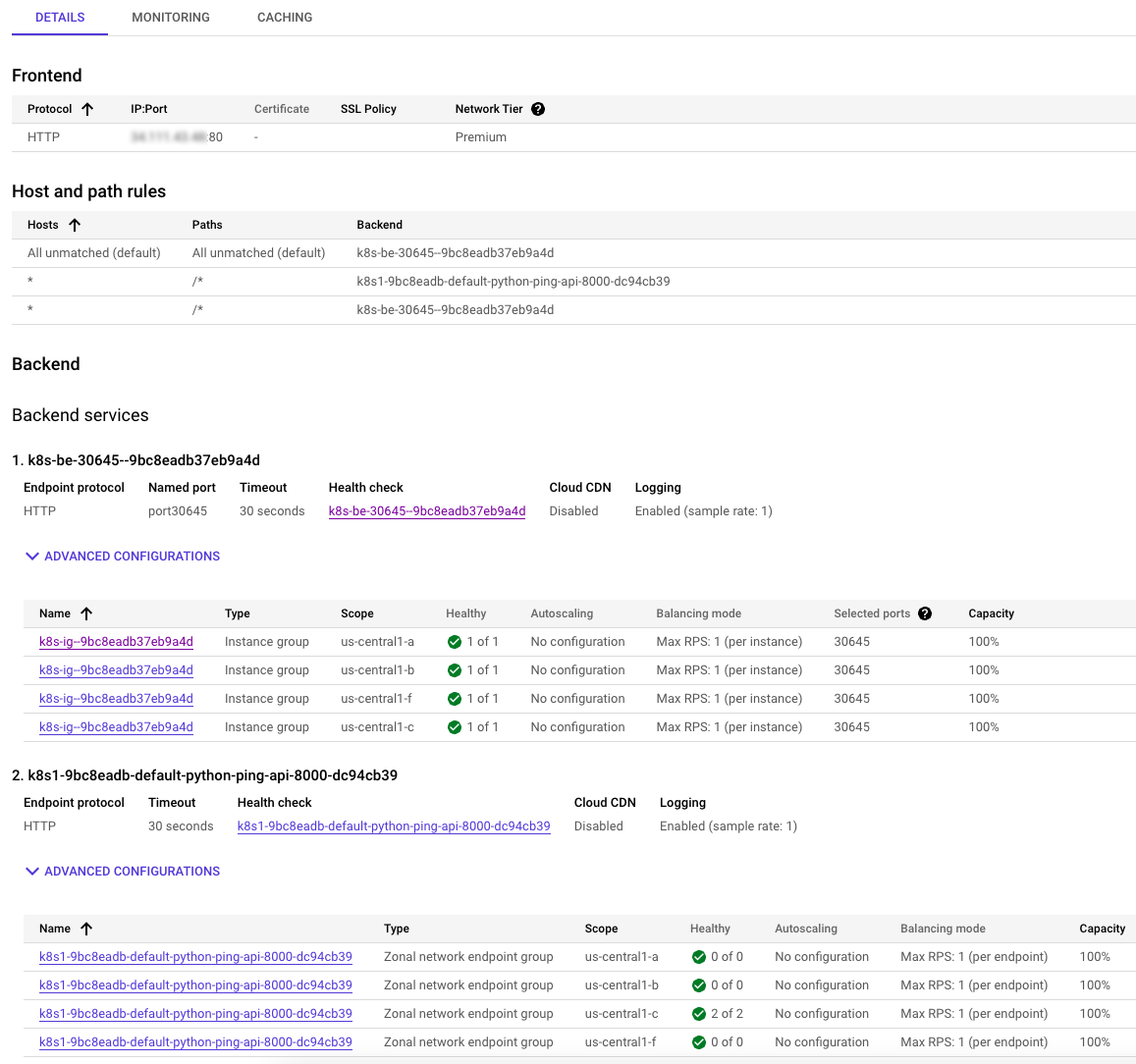Screen dimensions: 1136x1064
Task: Select the Details tab
Action: (x=60, y=18)
